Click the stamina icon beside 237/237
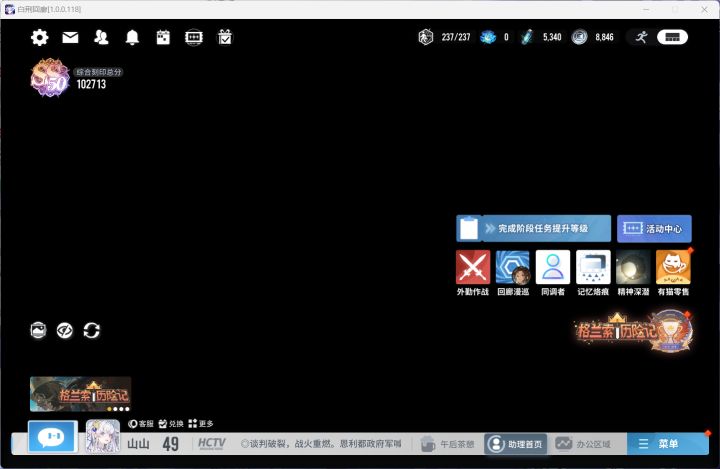 point(426,37)
